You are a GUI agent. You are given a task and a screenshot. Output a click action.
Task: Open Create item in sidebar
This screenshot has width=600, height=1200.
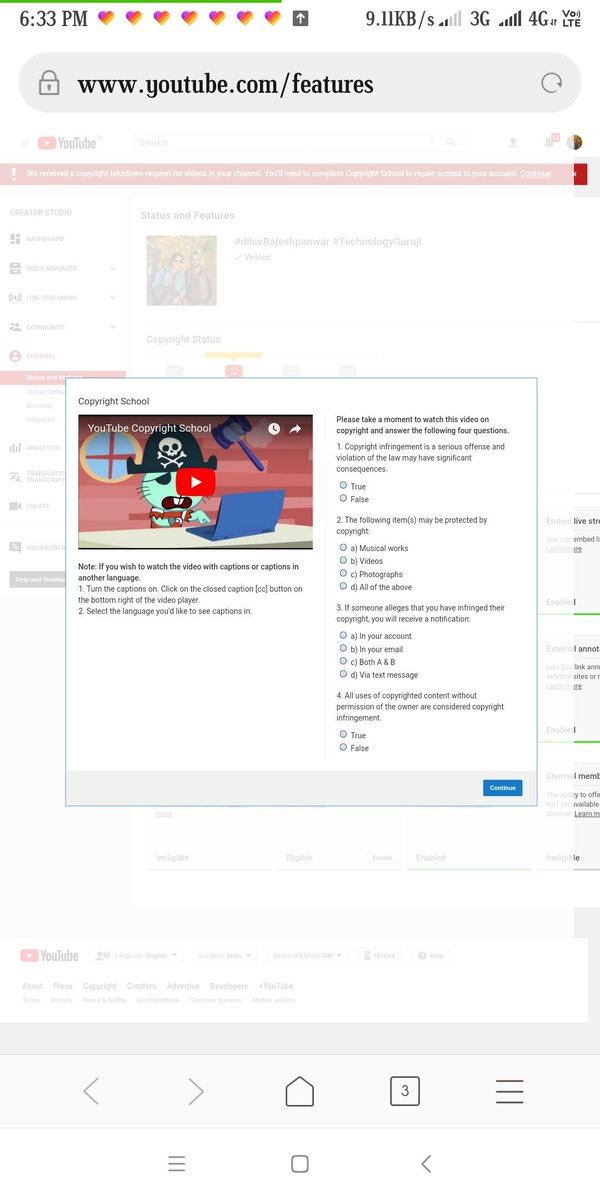coord(30,506)
